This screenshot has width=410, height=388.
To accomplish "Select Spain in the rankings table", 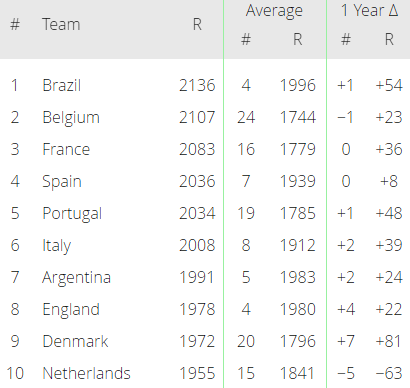I will 62,182.
